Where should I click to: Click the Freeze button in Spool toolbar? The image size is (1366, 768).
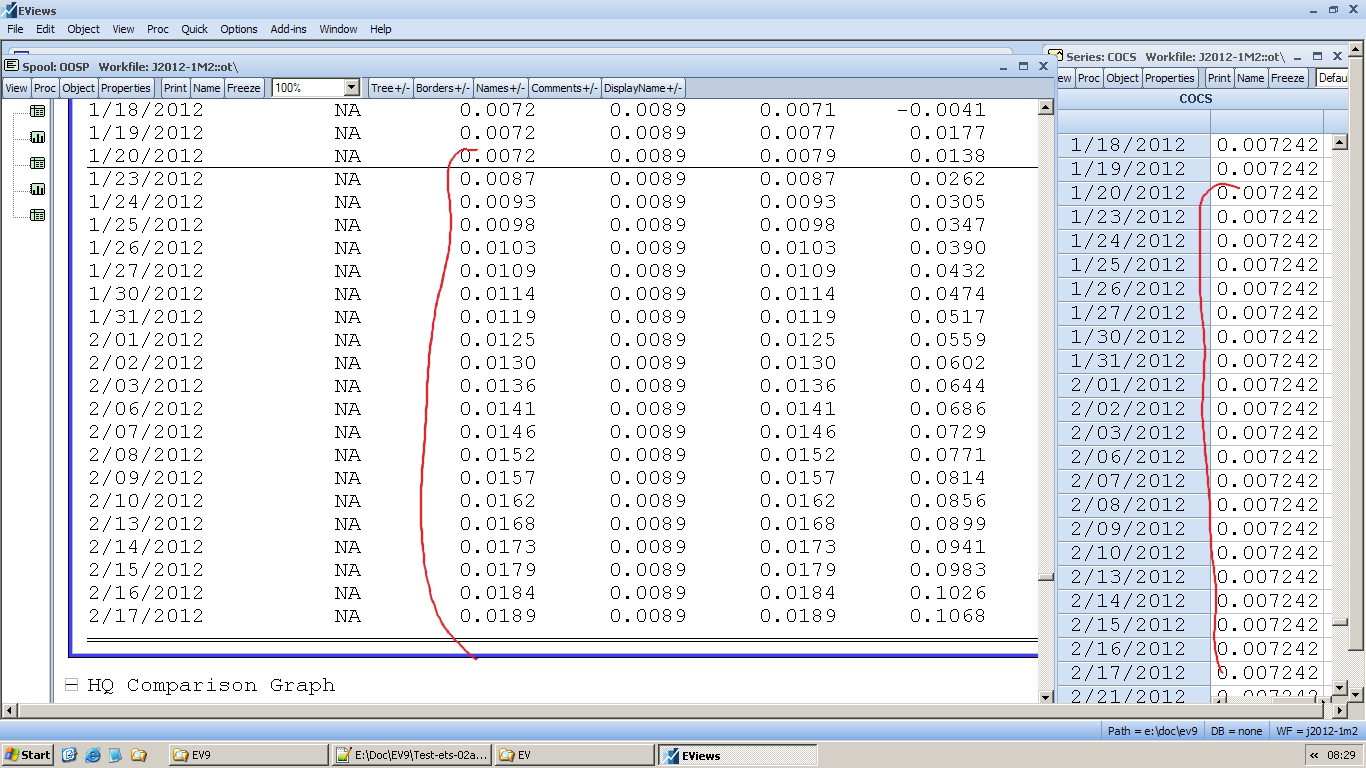tap(243, 88)
